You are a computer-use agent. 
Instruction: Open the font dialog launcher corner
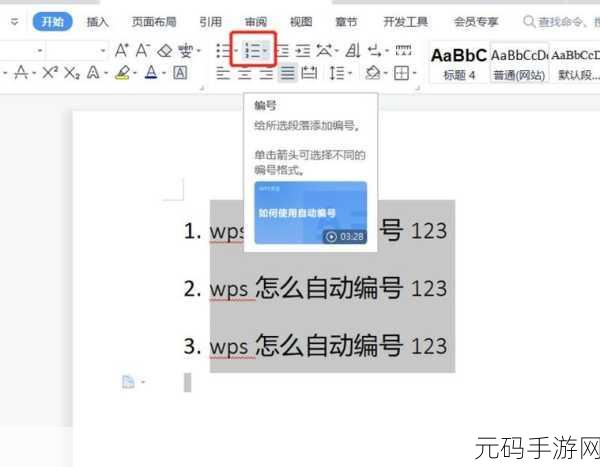[x=202, y=88]
